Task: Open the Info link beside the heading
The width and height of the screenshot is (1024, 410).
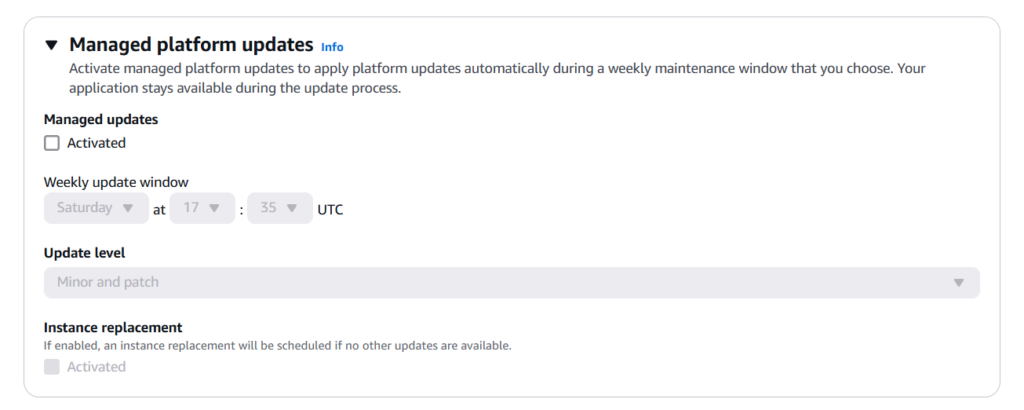Action: pyautogui.click(x=332, y=47)
